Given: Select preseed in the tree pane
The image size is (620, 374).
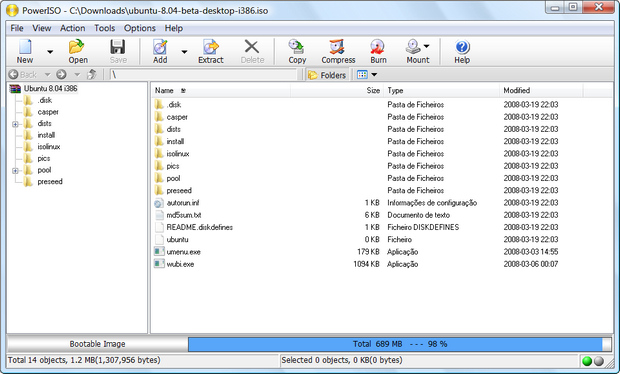Looking at the screenshot, I should coord(50,182).
